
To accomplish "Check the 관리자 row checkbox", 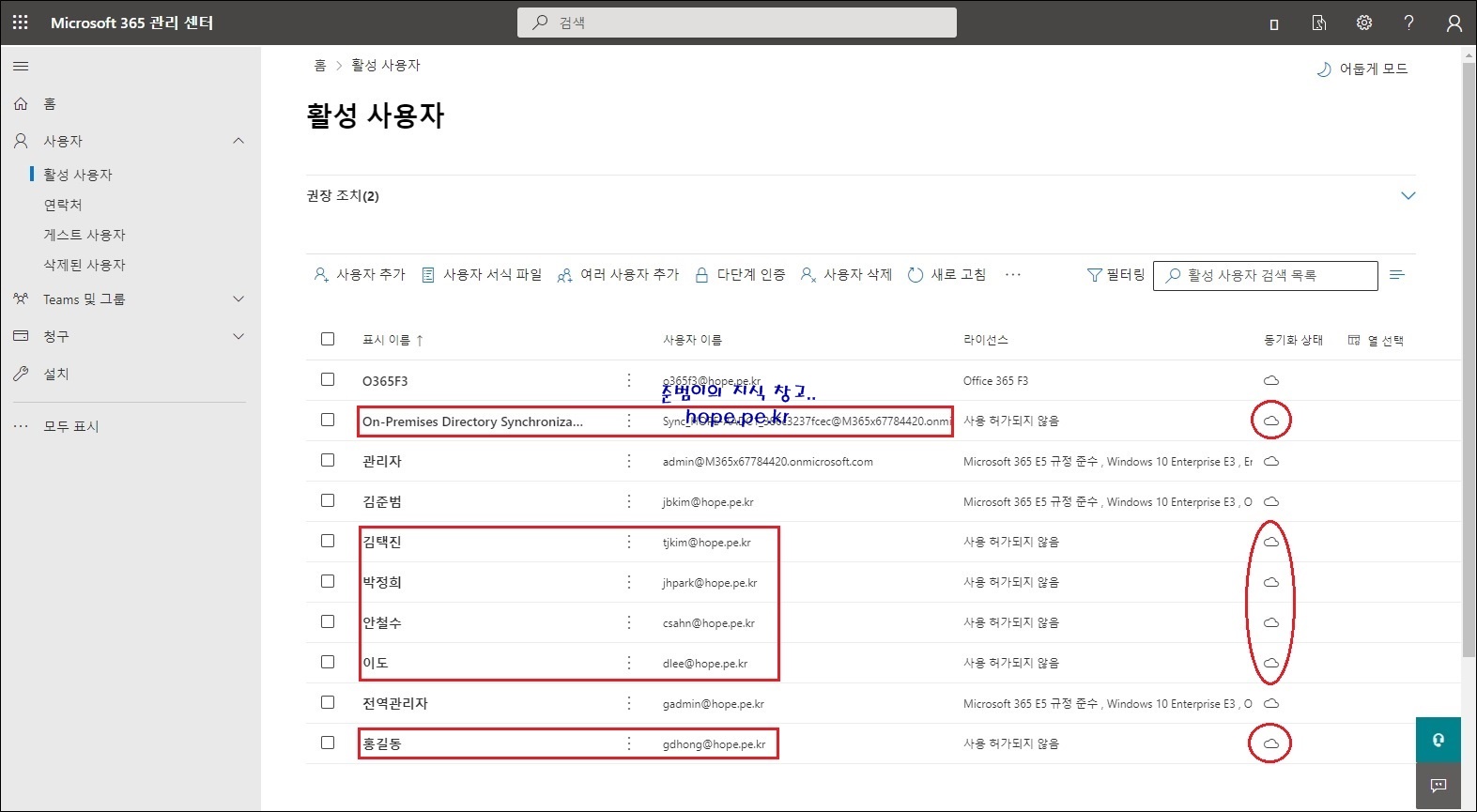I will [x=328, y=460].
